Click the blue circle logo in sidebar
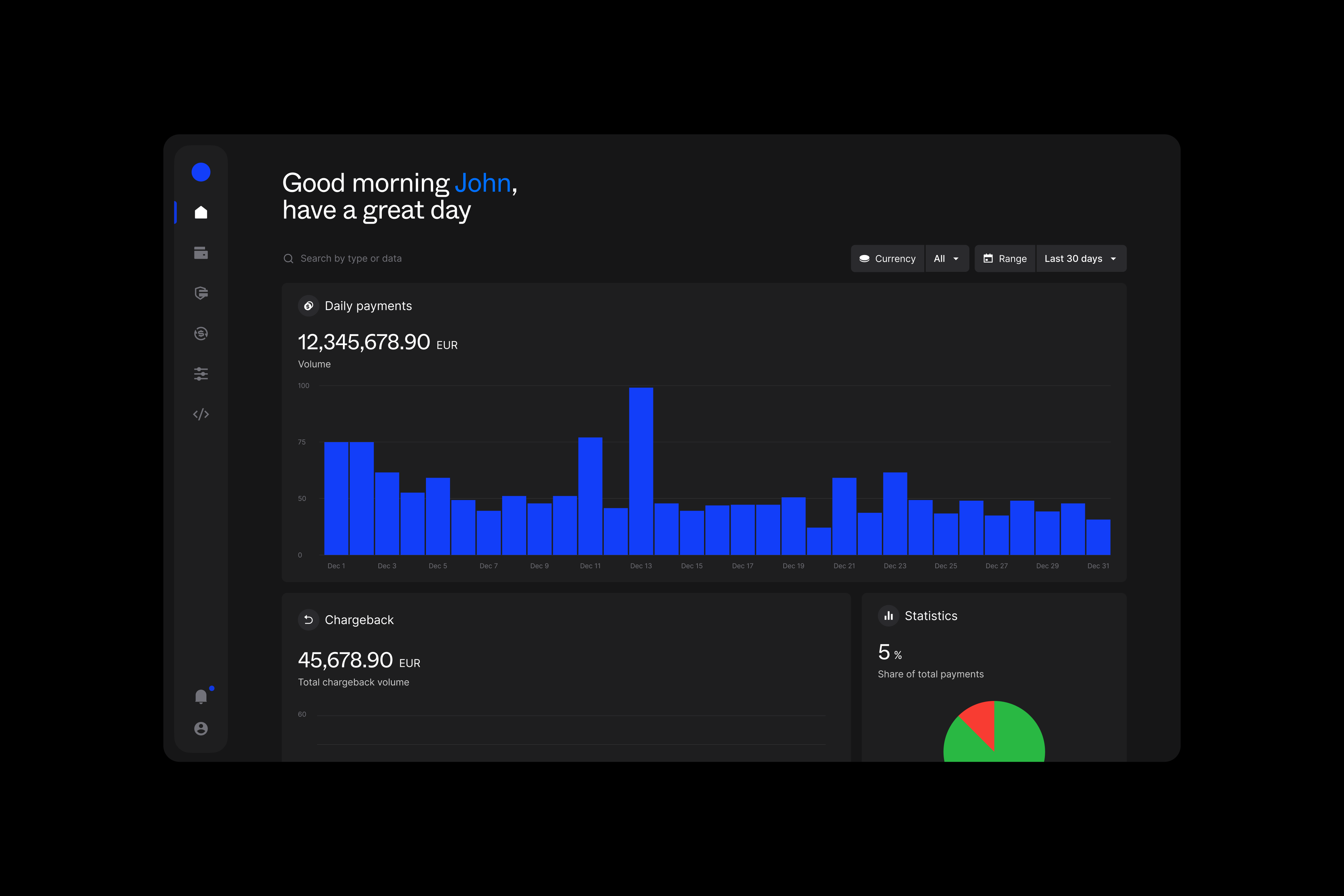The width and height of the screenshot is (1344, 896). point(201,172)
